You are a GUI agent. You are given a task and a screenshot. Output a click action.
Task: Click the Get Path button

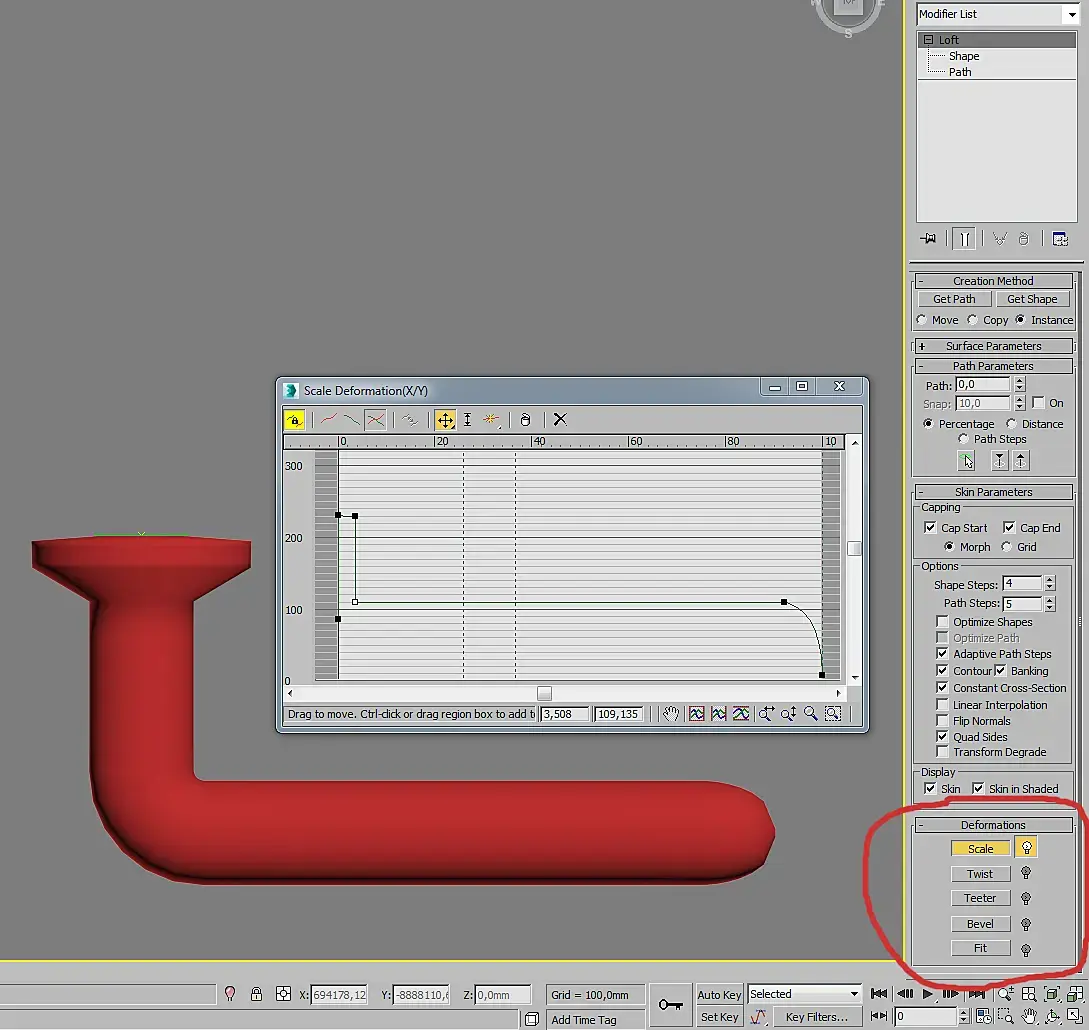pos(954,299)
